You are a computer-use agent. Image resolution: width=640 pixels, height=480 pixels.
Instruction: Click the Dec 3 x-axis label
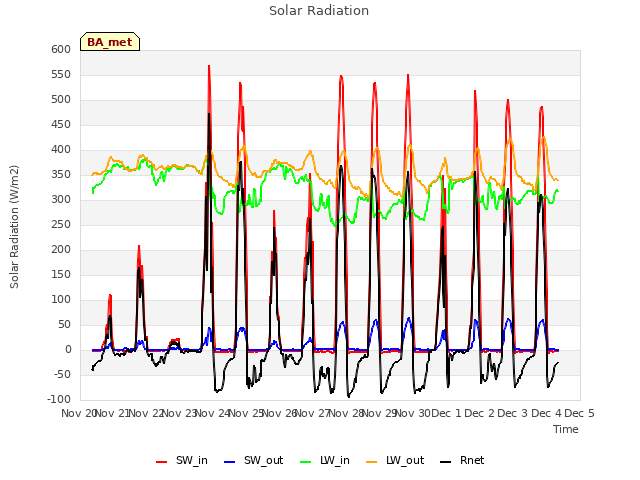(513, 413)
